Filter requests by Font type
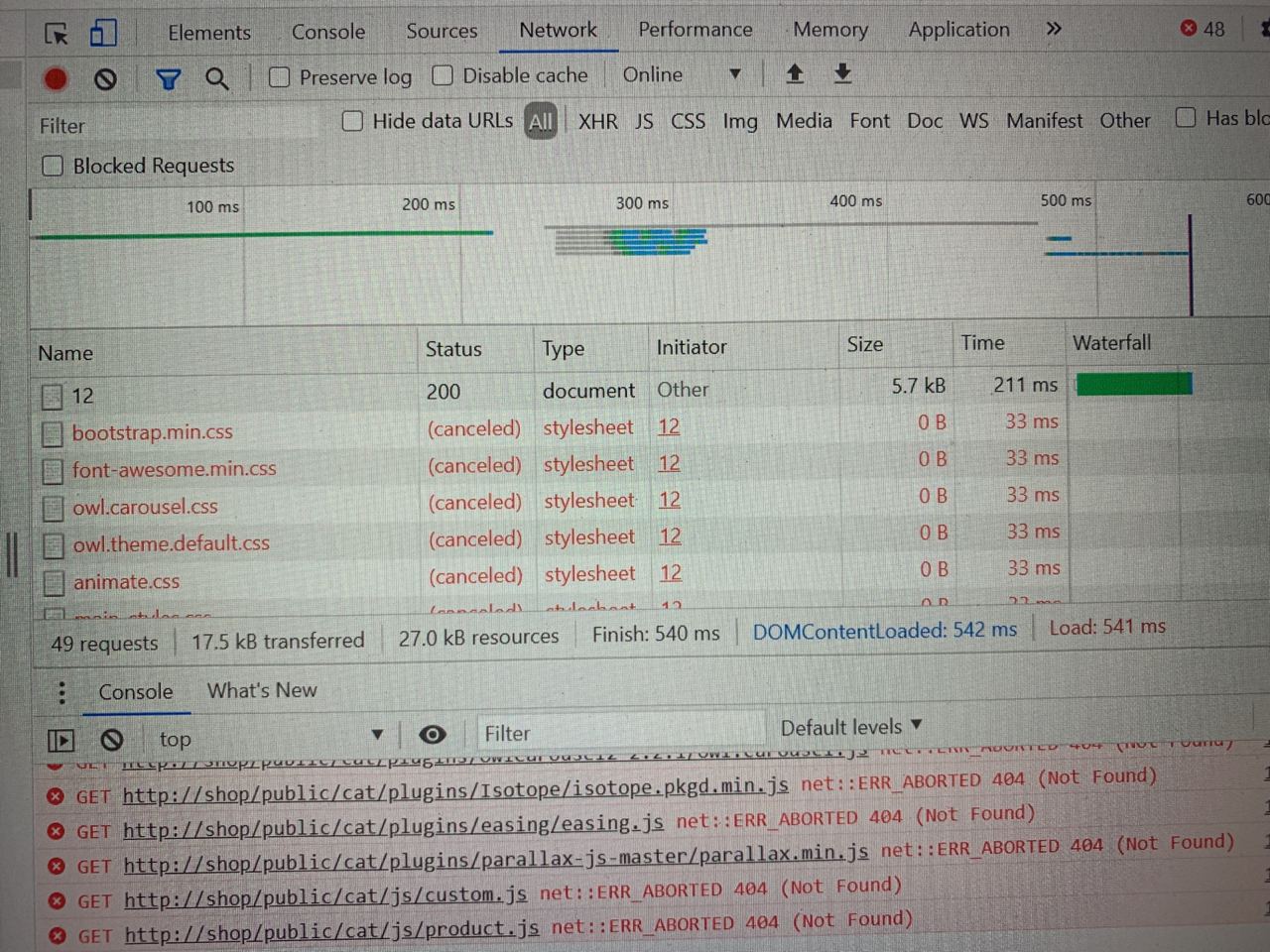This screenshot has height=952, width=1270. 869,120
